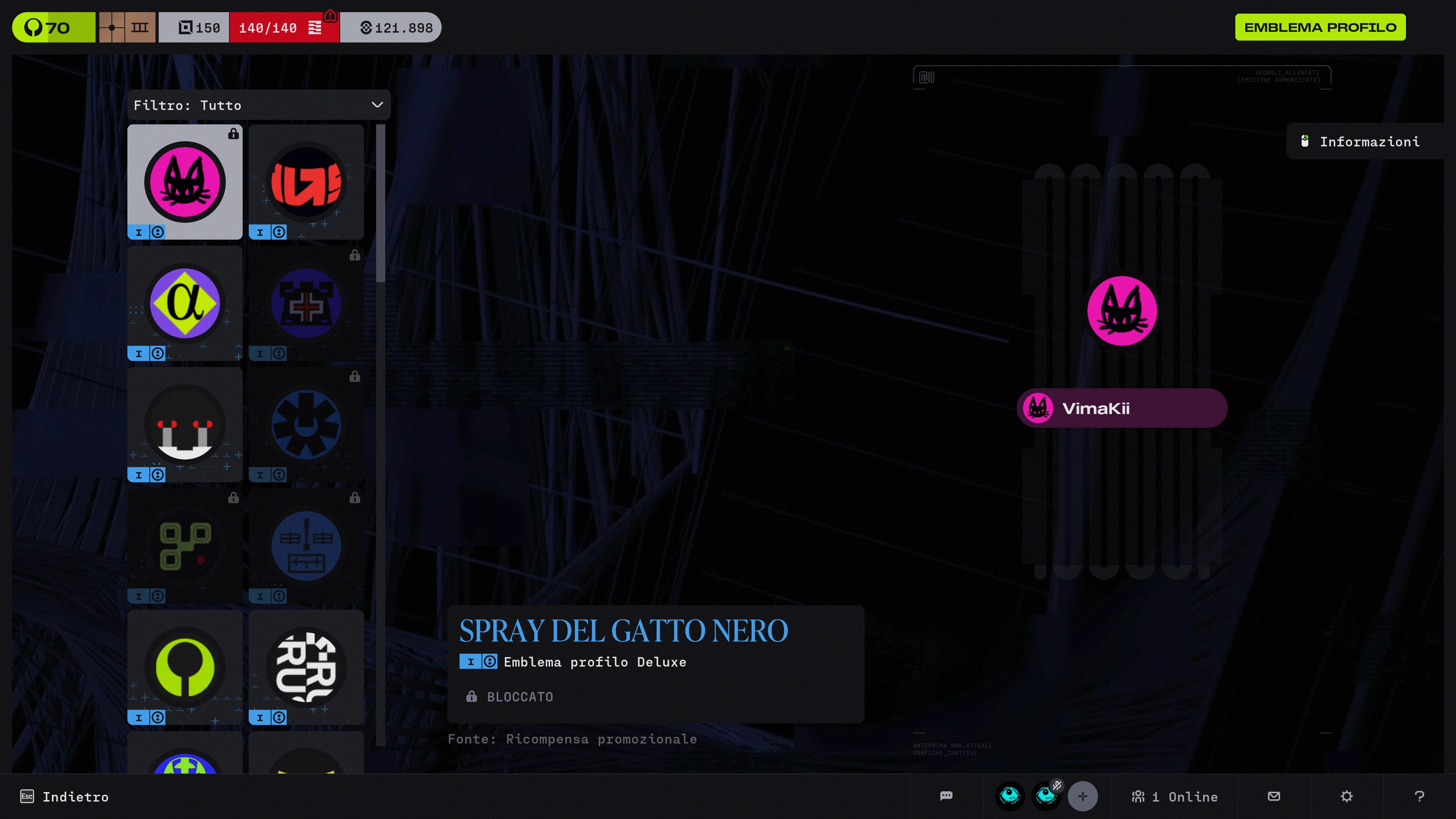Screen dimensions: 1456x819
Task: Open the mail inbox envelope icon
Action: 1274,796
